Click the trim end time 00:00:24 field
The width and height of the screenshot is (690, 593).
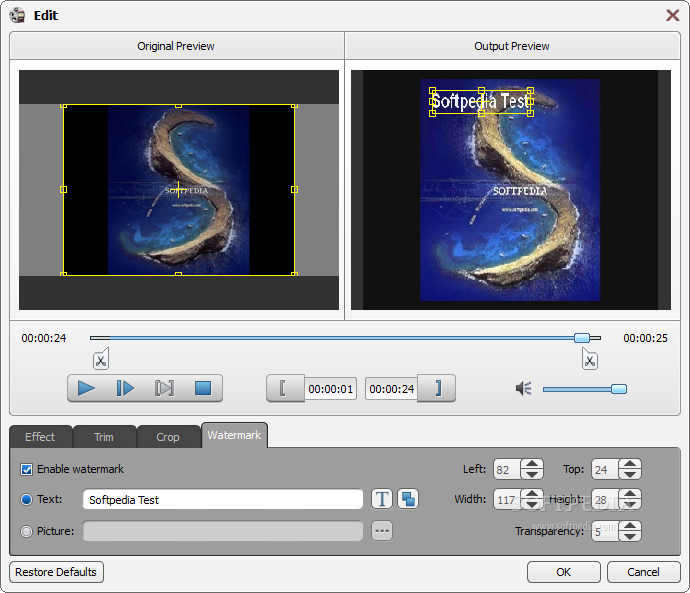pyautogui.click(x=391, y=389)
